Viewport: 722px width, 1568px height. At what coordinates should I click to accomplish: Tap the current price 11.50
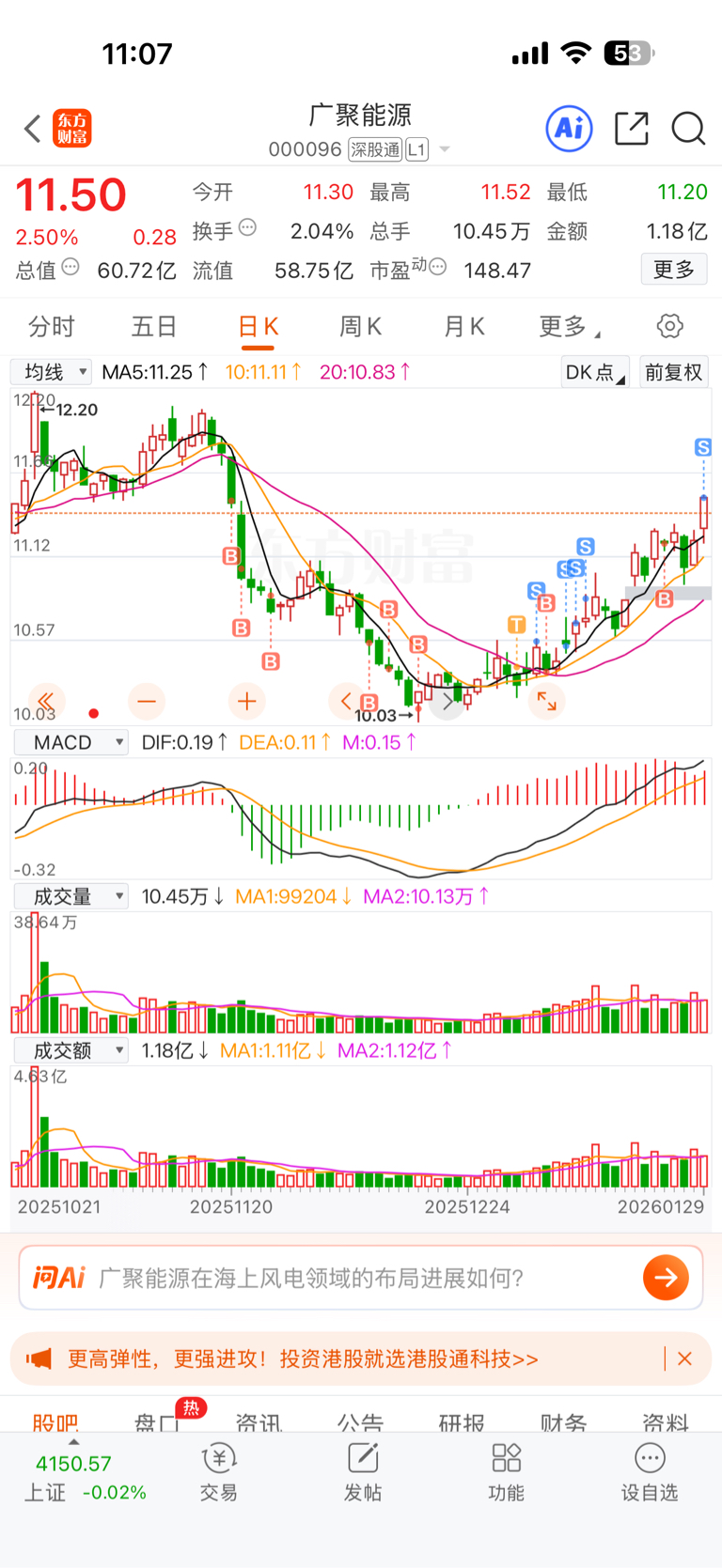pos(71,195)
